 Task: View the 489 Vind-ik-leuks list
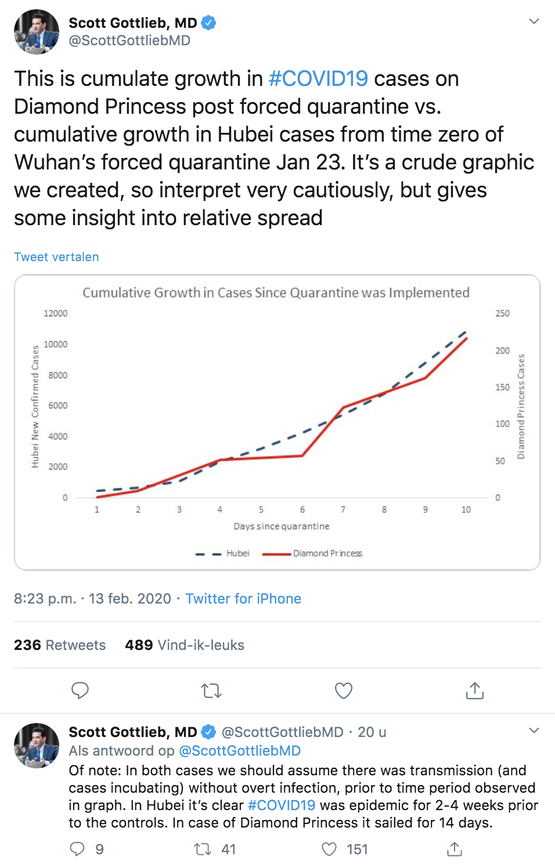[185, 645]
